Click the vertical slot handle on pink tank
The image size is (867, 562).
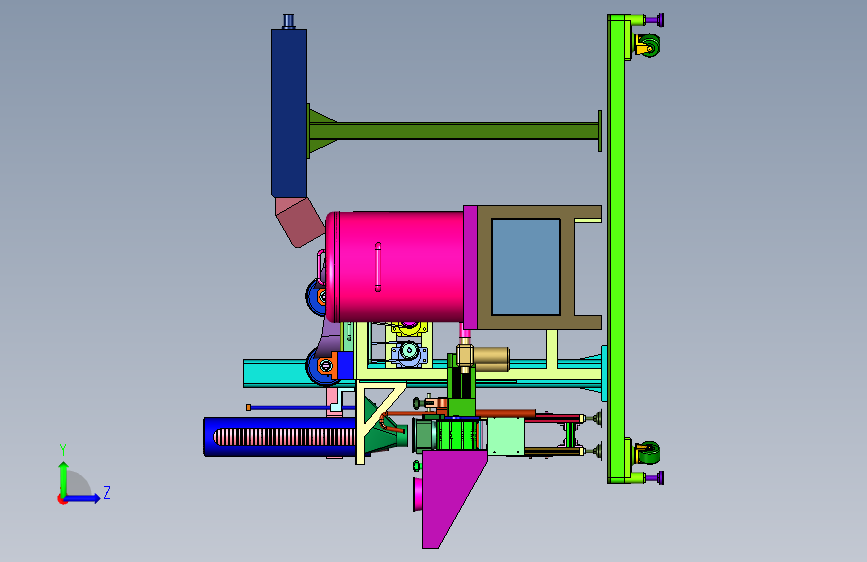click(378, 267)
